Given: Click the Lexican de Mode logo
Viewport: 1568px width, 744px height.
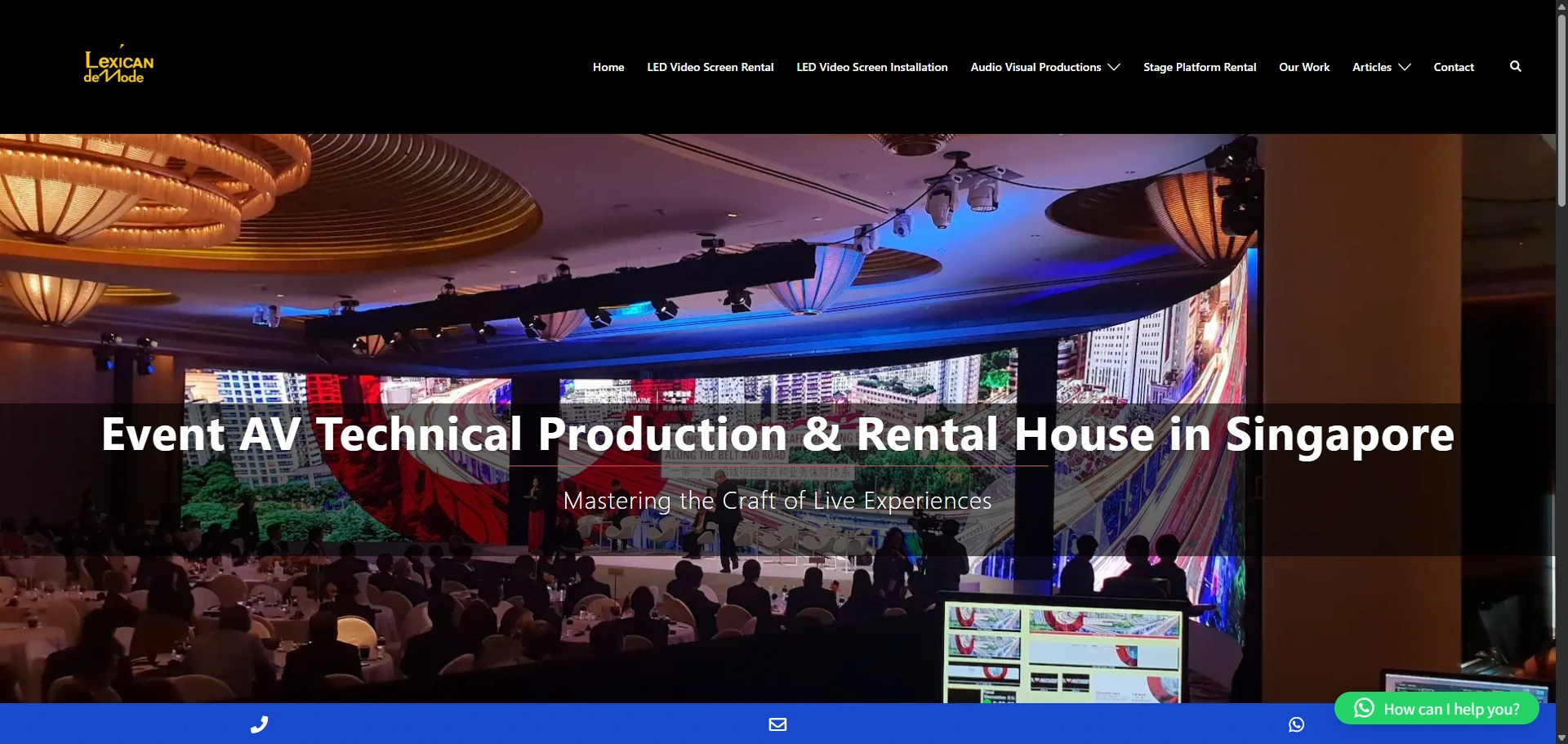Looking at the screenshot, I should [x=118, y=65].
